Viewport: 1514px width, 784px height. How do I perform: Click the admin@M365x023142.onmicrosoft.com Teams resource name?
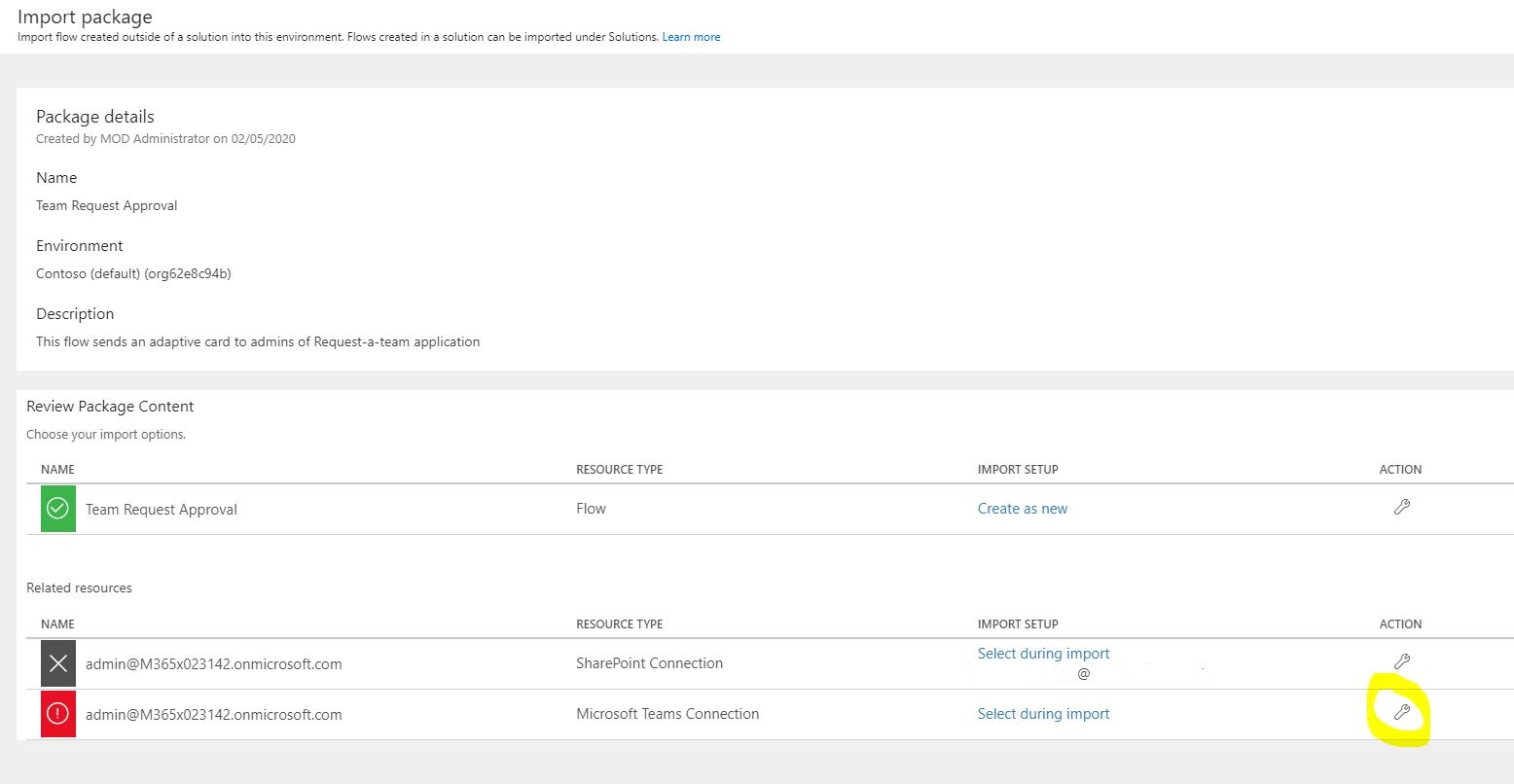[x=213, y=714]
